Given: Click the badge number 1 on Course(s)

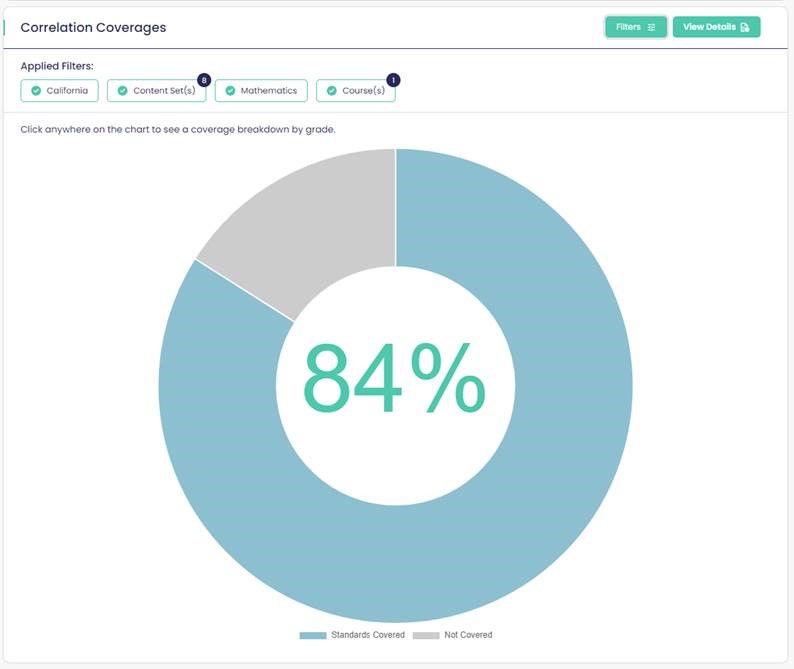Looking at the screenshot, I should pyautogui.click(x=393, y=80).
